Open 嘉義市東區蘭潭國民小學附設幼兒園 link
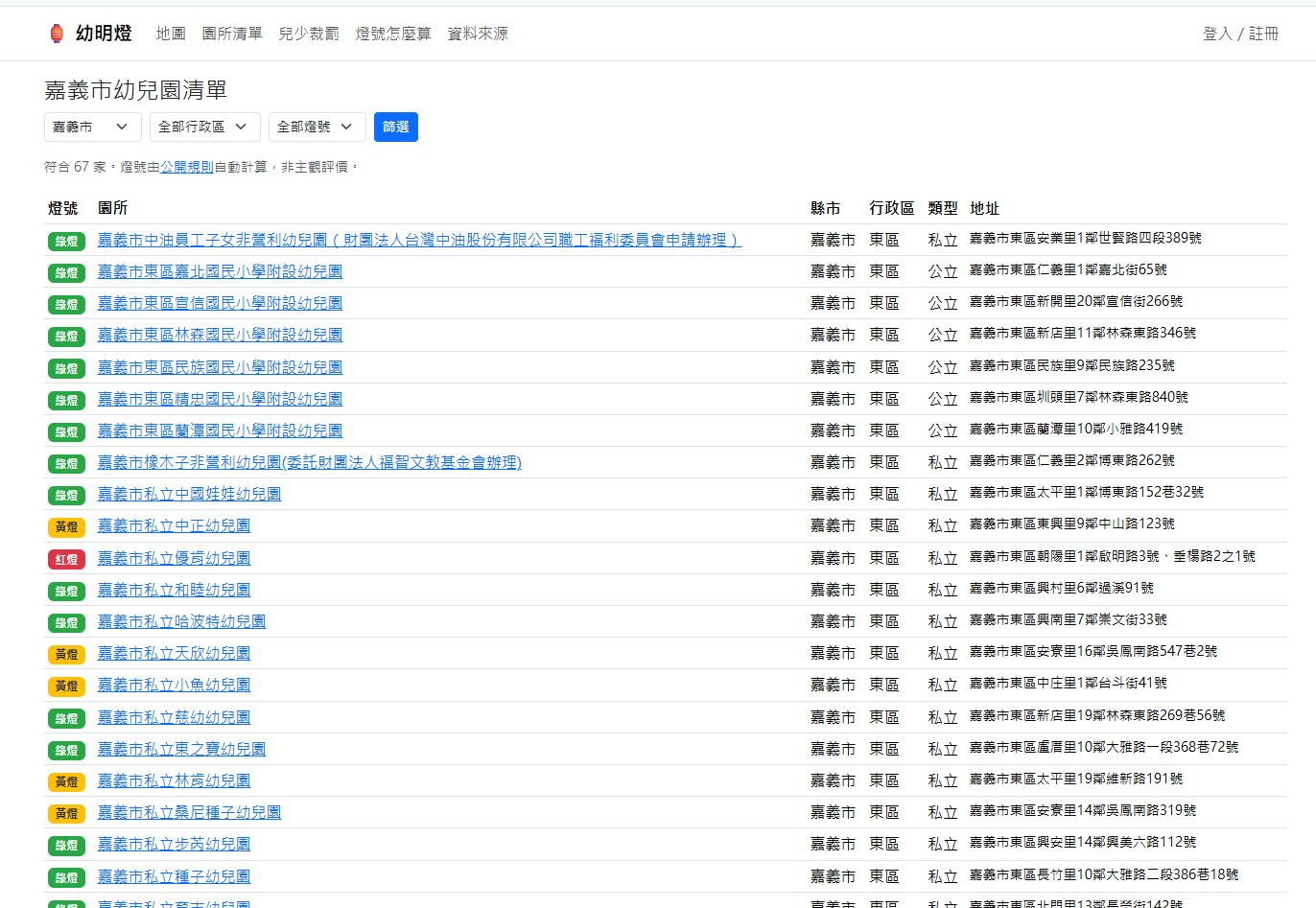This screenshot has height=908, width=1316. [221, 431]
